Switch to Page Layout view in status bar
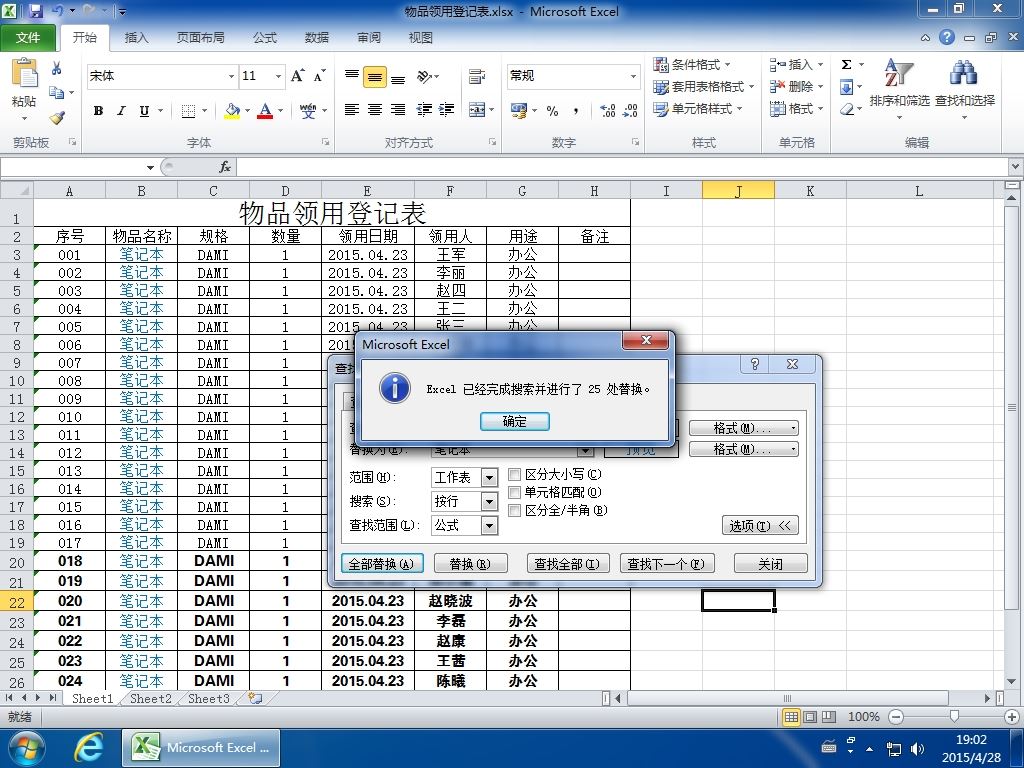This screenshot has width=1024, height=768. (x=810, y=717)
